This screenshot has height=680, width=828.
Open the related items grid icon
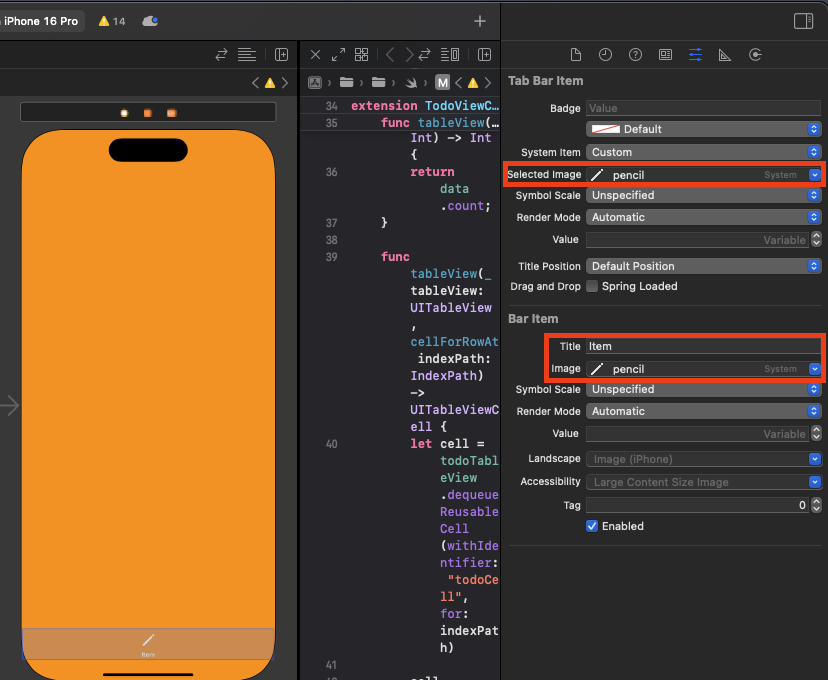(361, 54)
